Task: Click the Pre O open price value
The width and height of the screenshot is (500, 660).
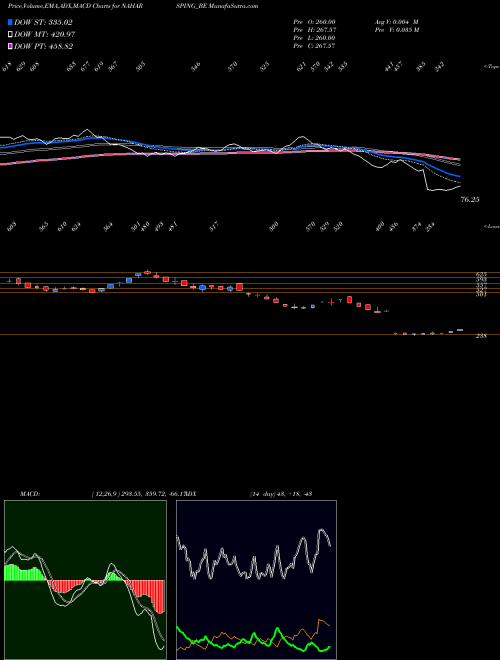Action: point(314,22)
